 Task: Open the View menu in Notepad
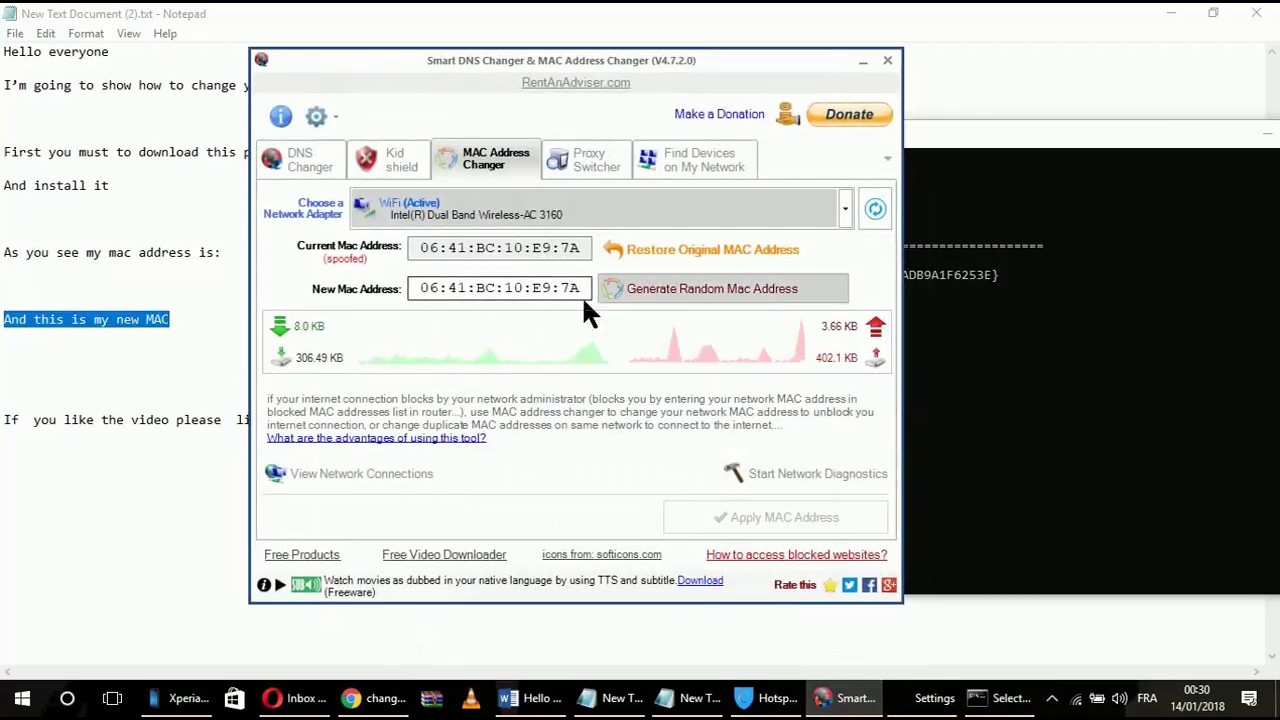coord(128,34)
